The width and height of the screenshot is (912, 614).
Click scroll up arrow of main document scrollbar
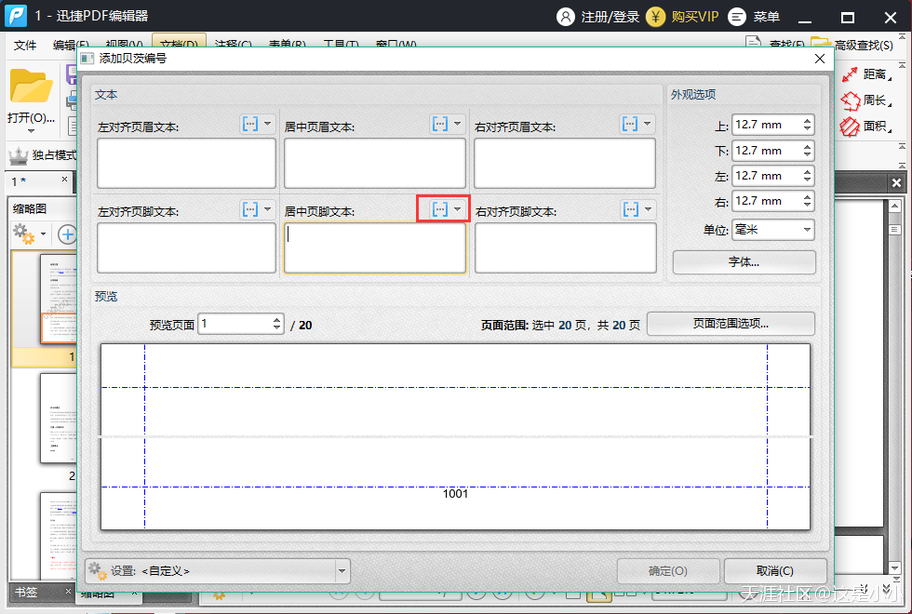895,206
